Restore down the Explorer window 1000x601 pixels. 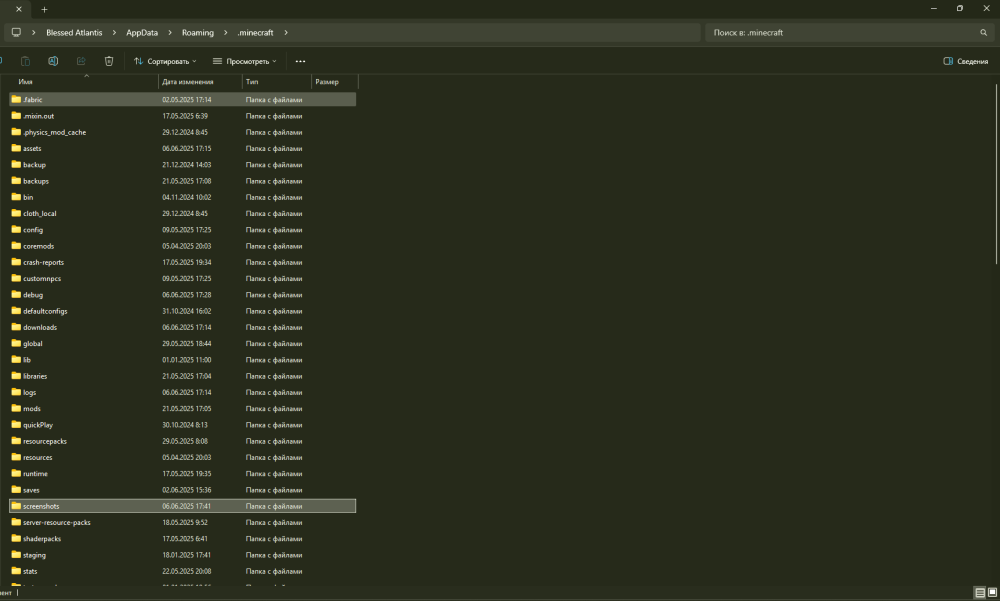[960, 8]
